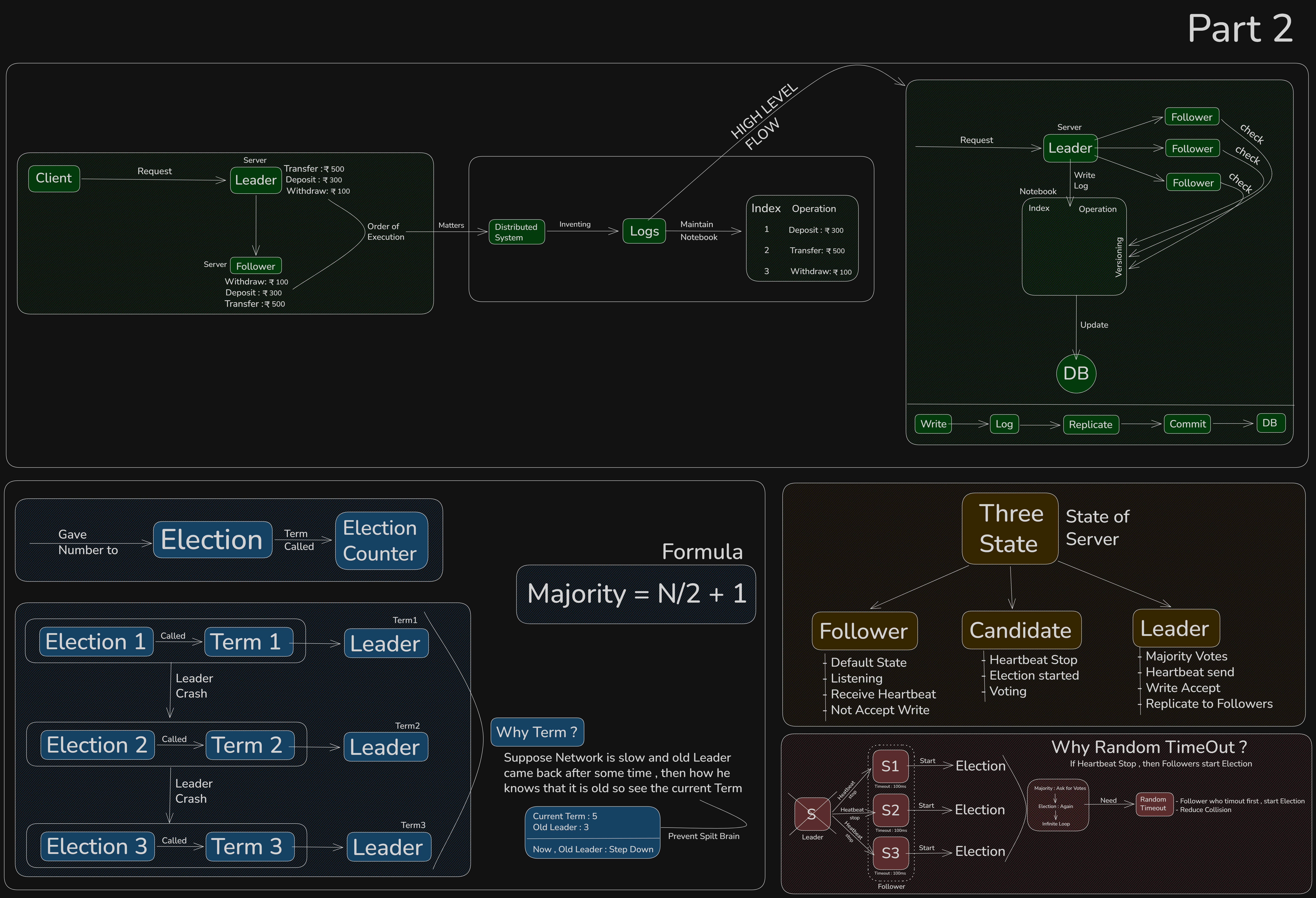Image resolution: width=1316 pixels, height=898 pixels.
Task: Click the 'Update' label above DB circle
Action: pos(1094,325)
